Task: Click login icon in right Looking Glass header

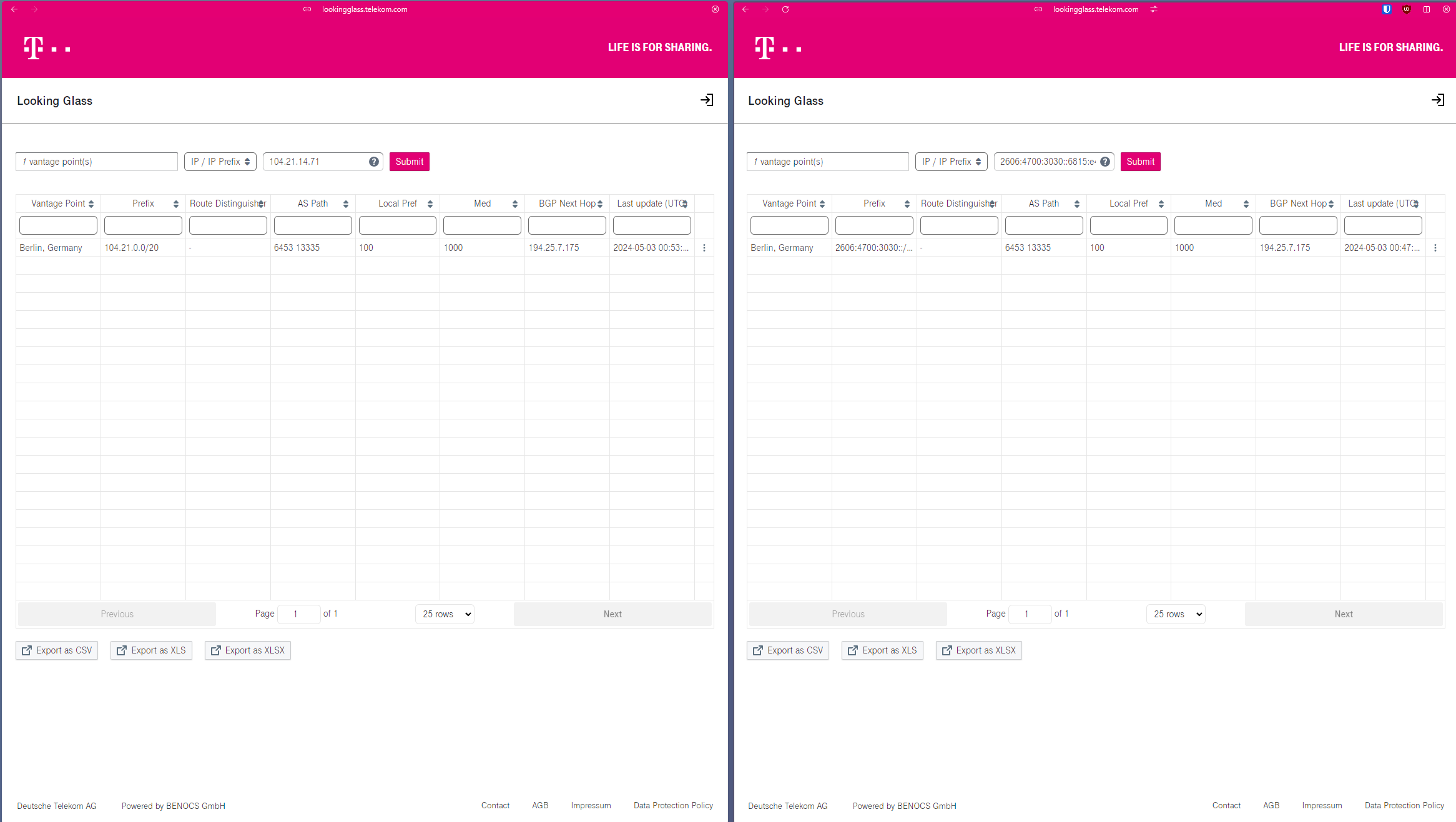Action: [1438, 100]
